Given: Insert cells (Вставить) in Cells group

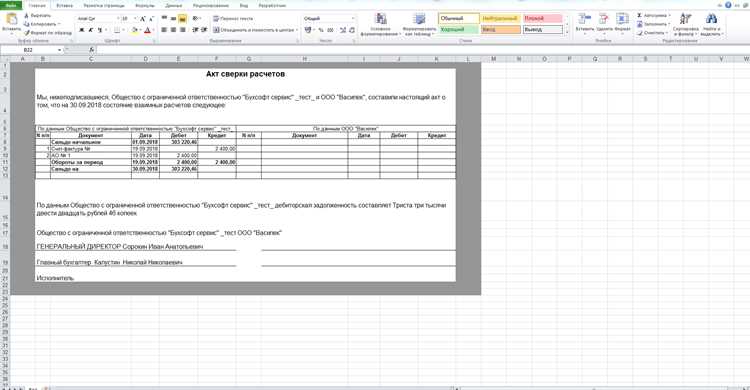Looking at the screenshot, I should coord(585,24).
